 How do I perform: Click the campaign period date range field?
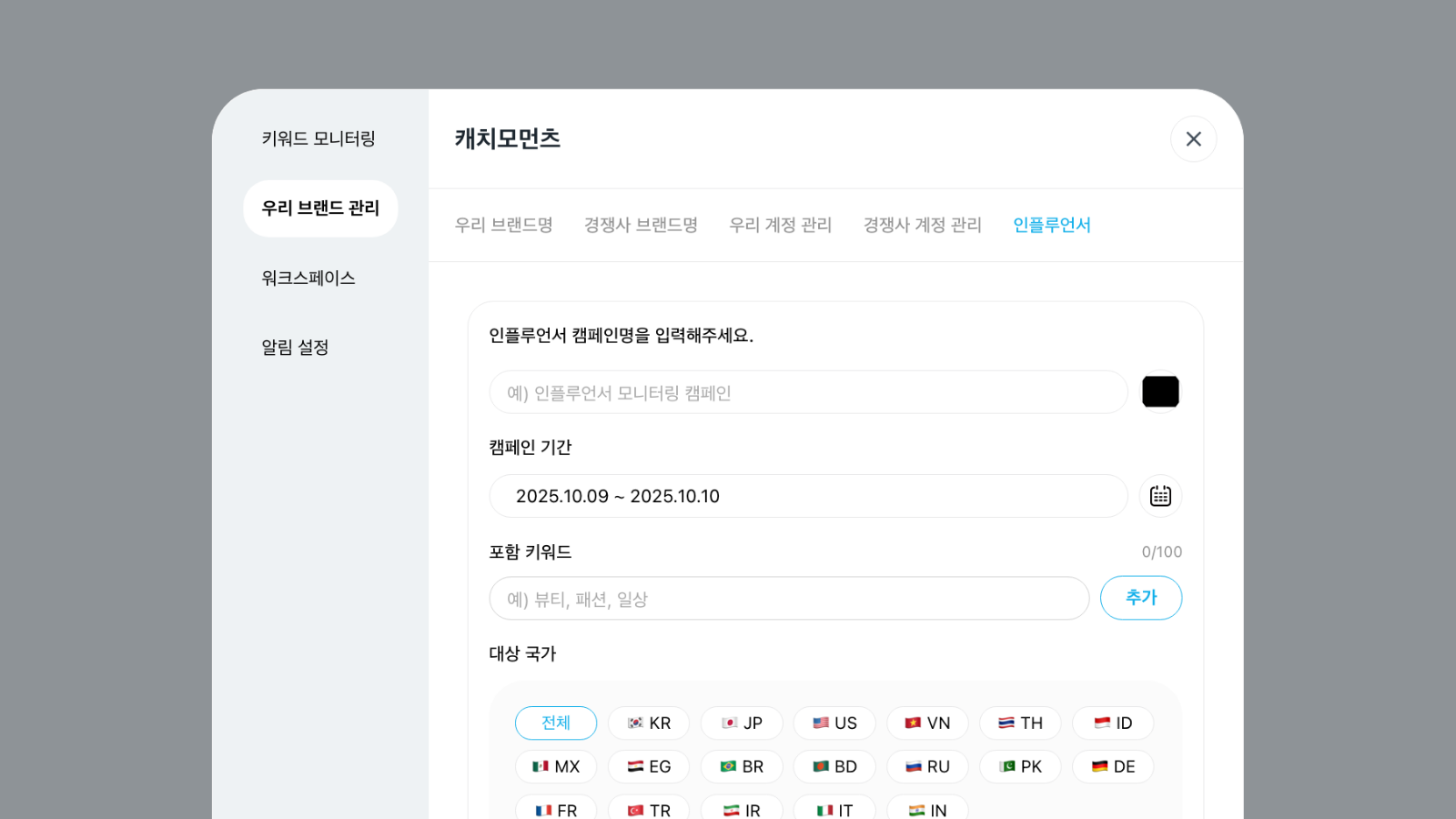click(x=809, y=496)
